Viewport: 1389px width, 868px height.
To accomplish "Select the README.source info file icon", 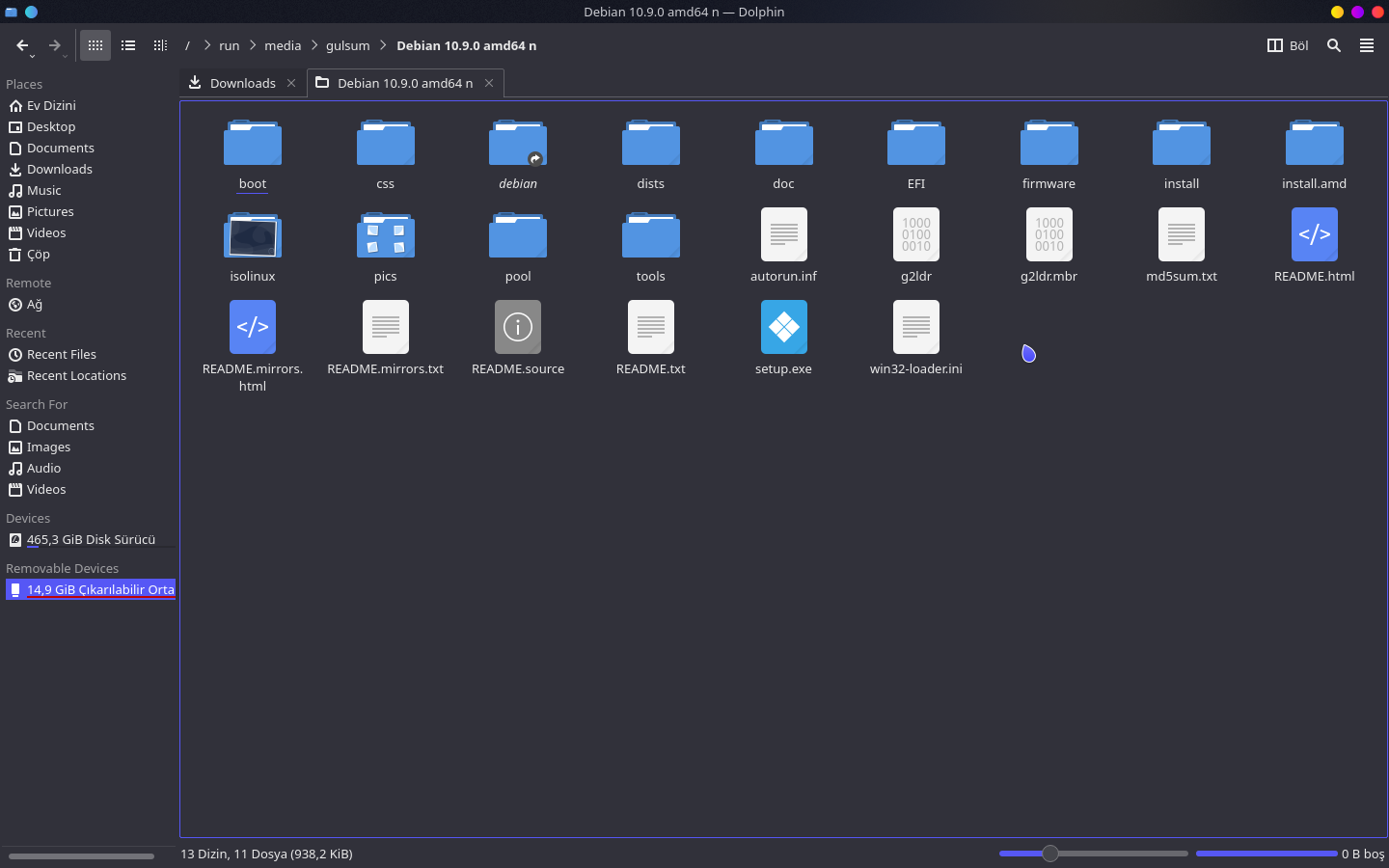I will [x=518, y=327].
